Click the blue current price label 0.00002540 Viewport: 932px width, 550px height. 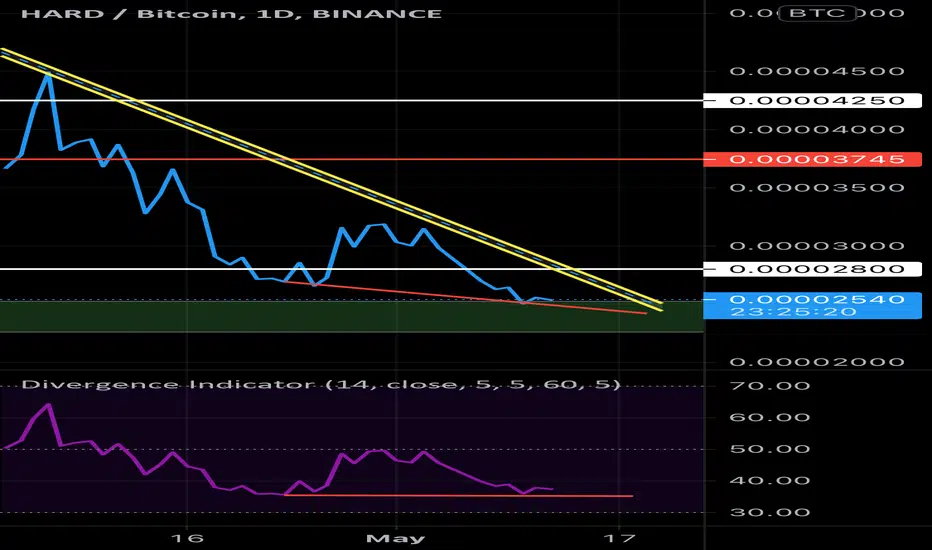(x=817, y=299)
